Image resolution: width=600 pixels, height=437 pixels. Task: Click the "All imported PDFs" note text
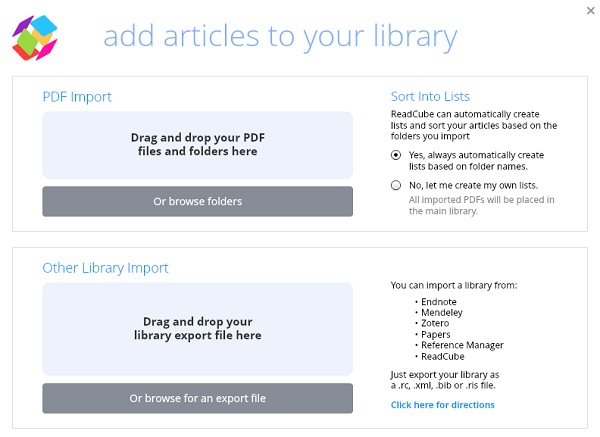point(467,205)
